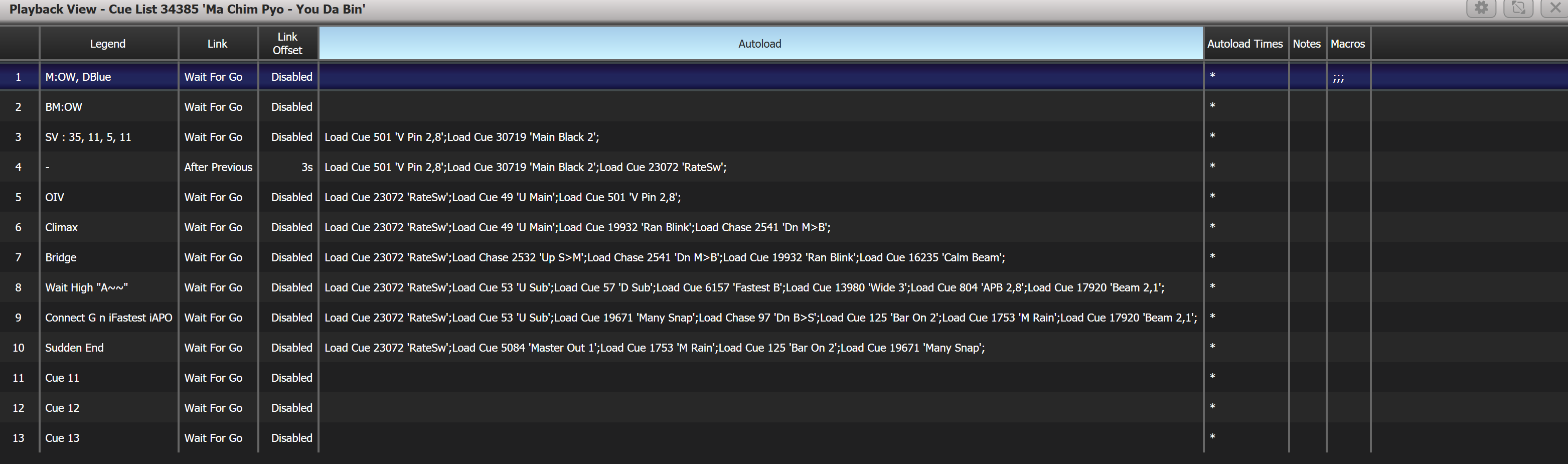Select cue row number 10
This screenshot has width=1568, height=464.
coord(19,348)
